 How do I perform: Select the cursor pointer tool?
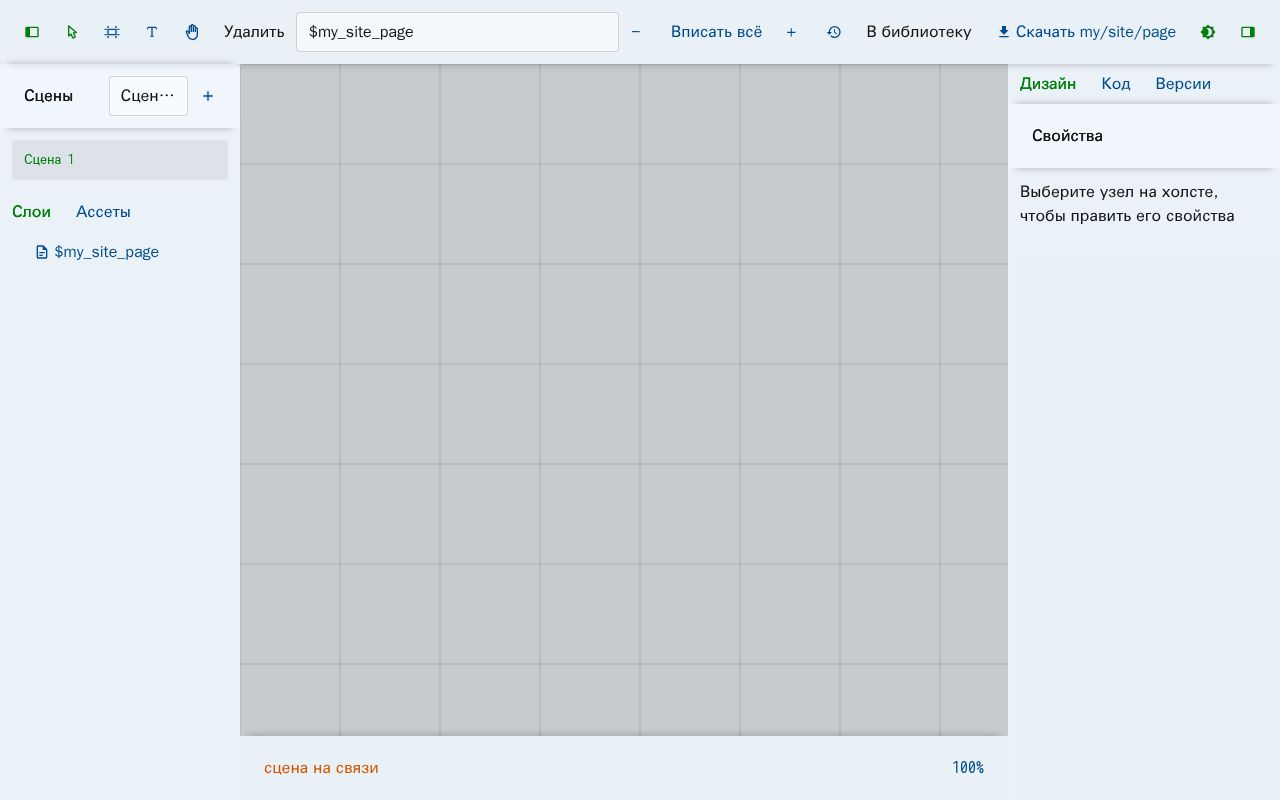[72, 32]
